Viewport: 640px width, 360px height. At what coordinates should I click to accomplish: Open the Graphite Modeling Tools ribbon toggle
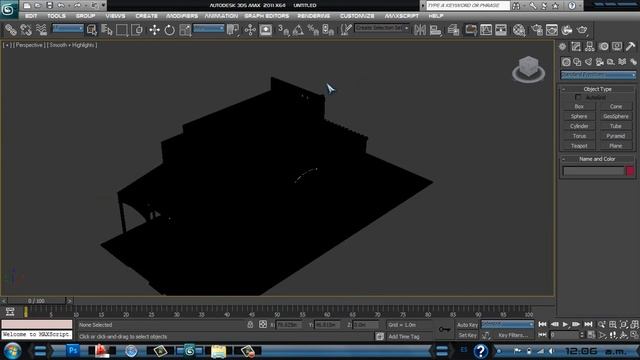pos(471,30)
